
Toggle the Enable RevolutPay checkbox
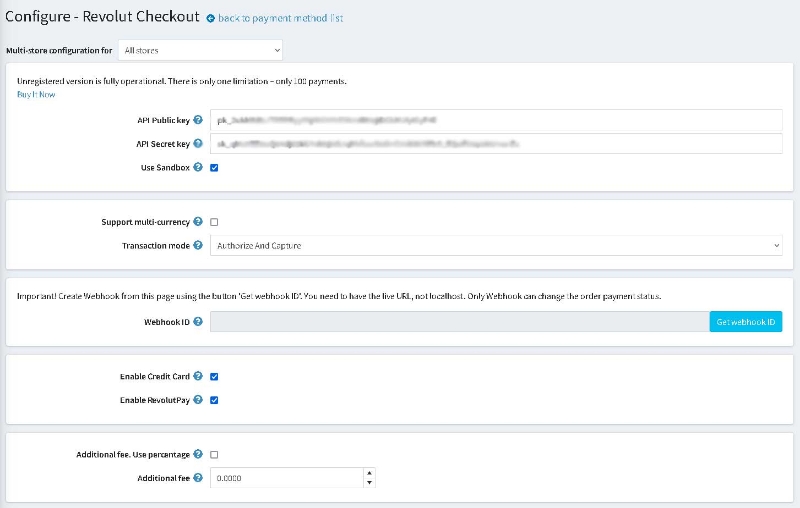coord(214,400)
